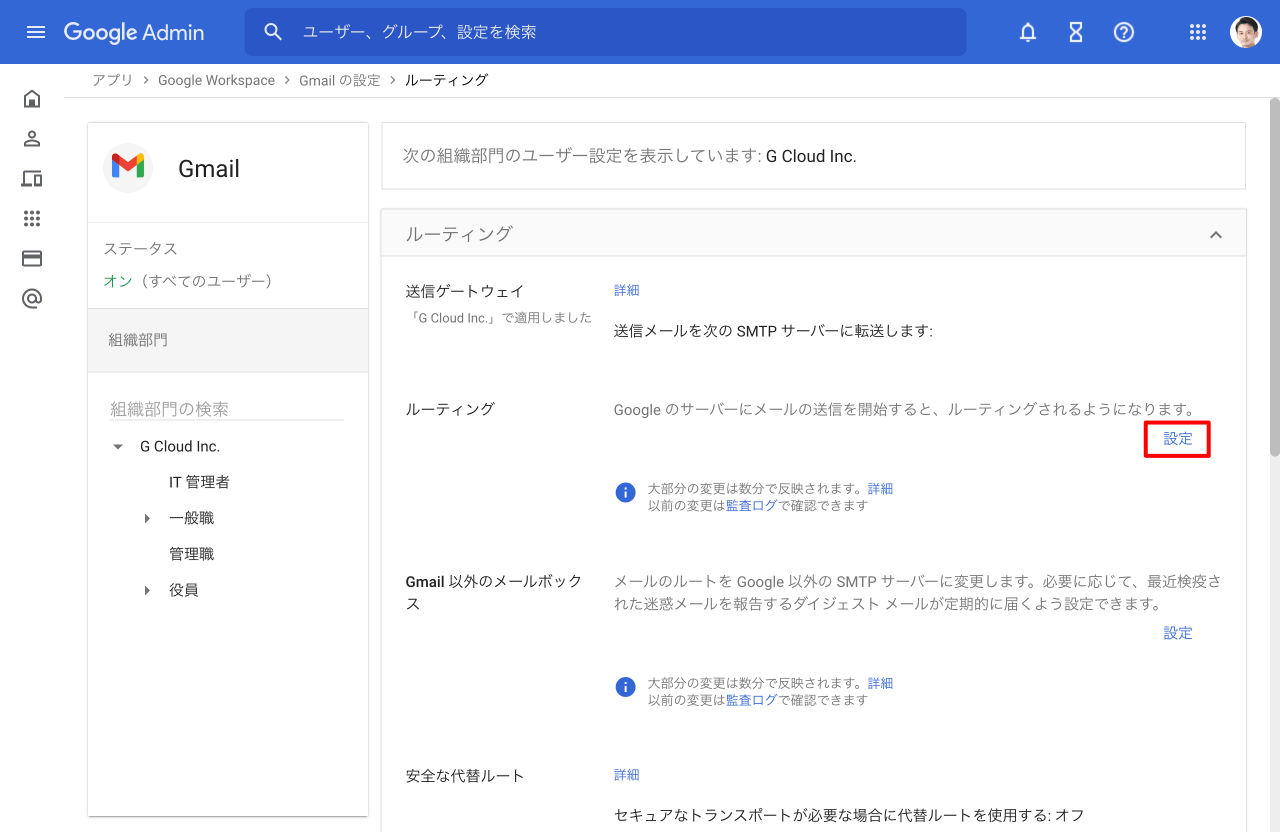Click ルーティング breadcrumb item
Image resolution: width=1280 pixels, height=832 pixels.
pyautogui.click(x=446, y=80)
